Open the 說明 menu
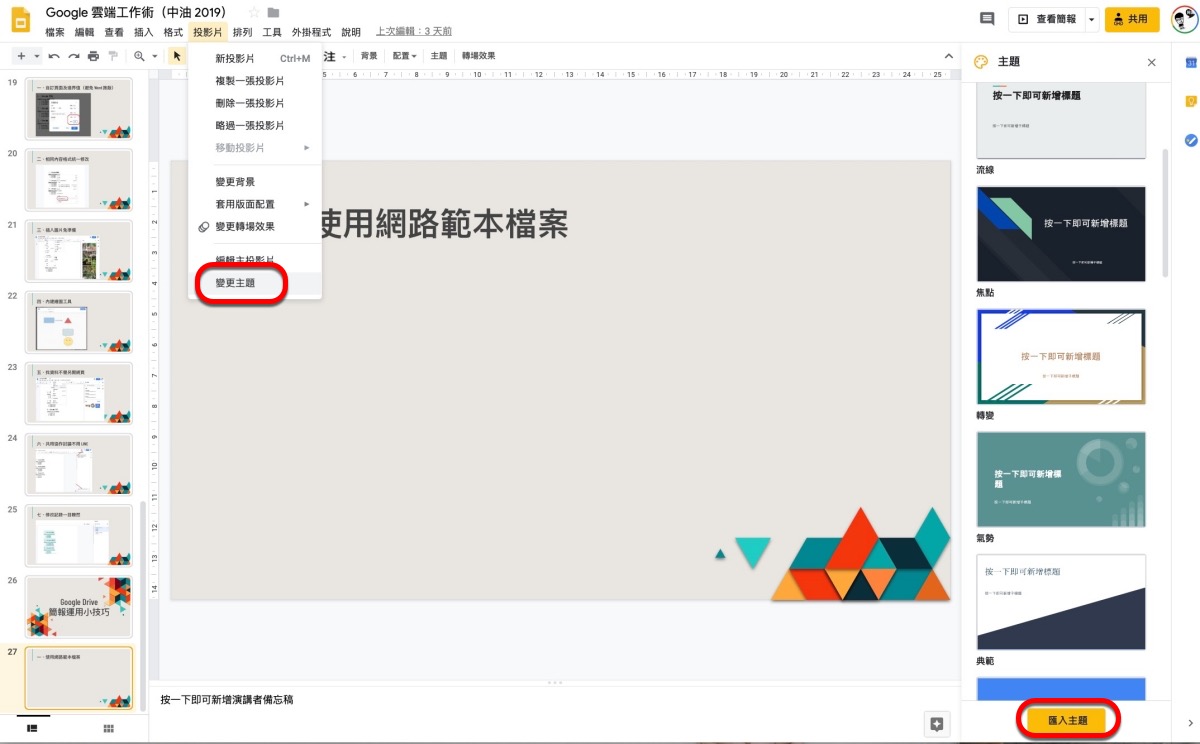Image resolution: width=1200 pixels, height=744 pixels. (x=351, y=32)
